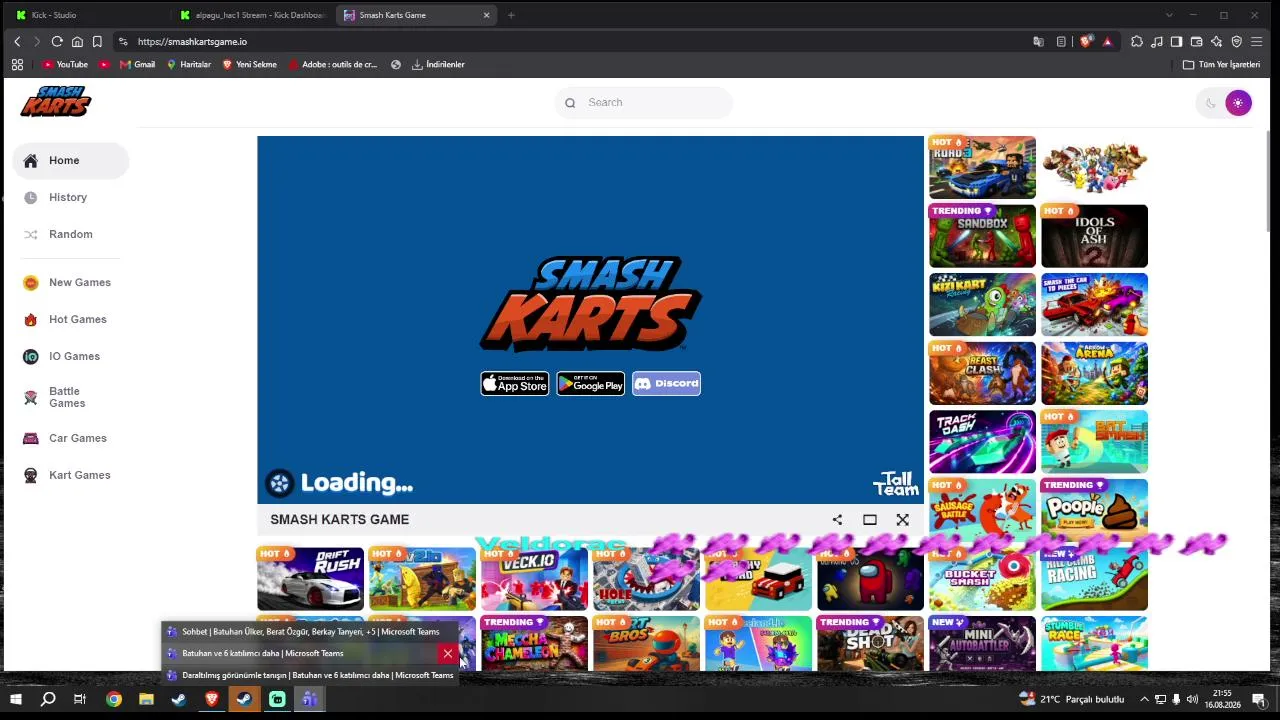Bookmark this page in the address bar
This screenshot has height=720, width=1280.
click(97, 42)
